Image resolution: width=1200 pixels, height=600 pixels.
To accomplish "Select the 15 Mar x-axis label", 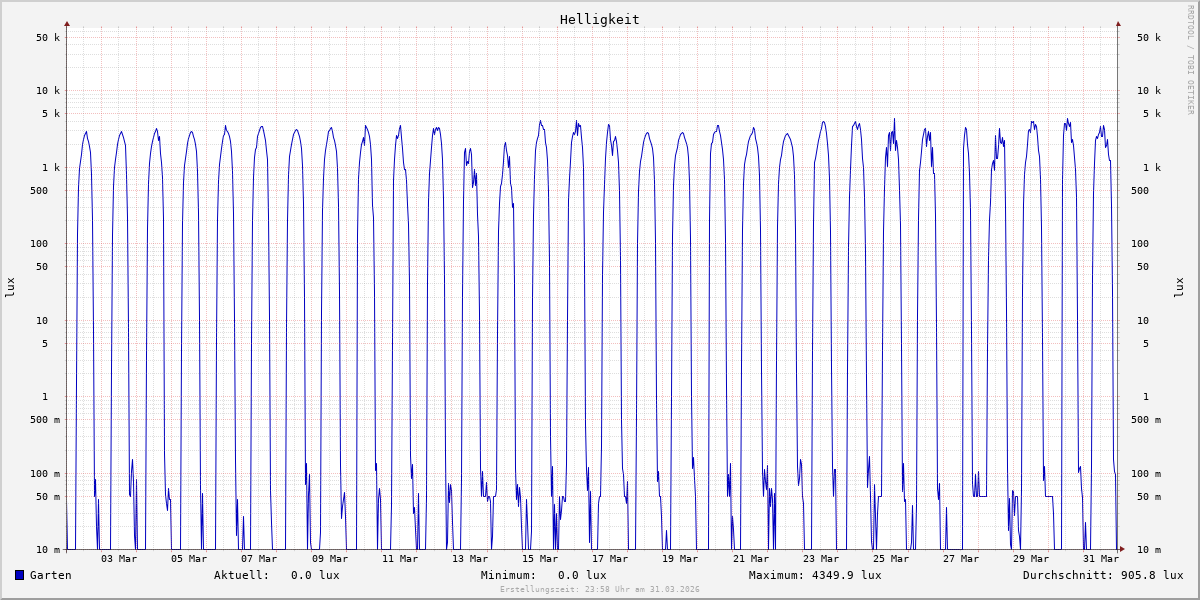I will 540,559.
